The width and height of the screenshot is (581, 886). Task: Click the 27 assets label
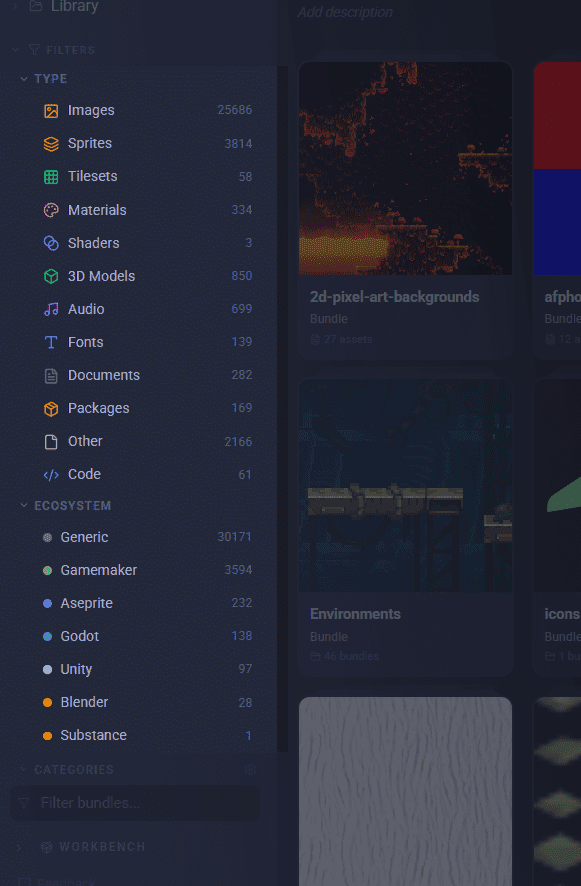click(x=348, y=340)
